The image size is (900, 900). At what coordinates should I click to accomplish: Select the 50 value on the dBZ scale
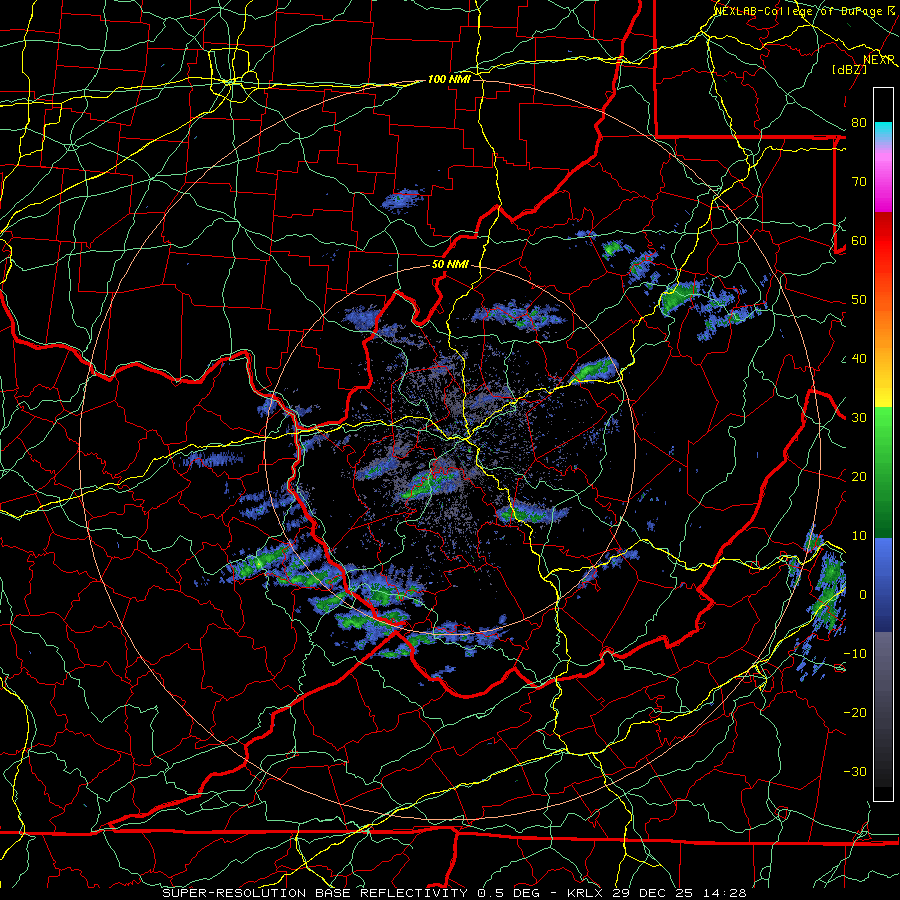[x=859, y=300]
